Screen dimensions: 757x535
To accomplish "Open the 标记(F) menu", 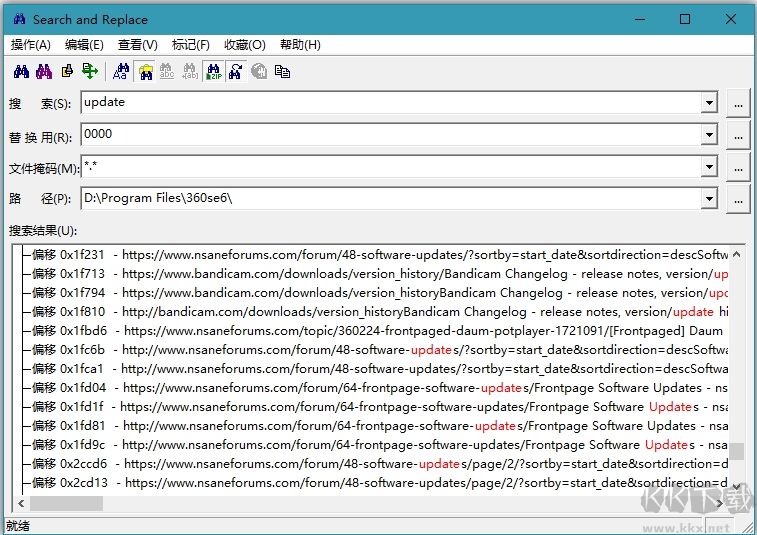I will [x=191, y=45].
